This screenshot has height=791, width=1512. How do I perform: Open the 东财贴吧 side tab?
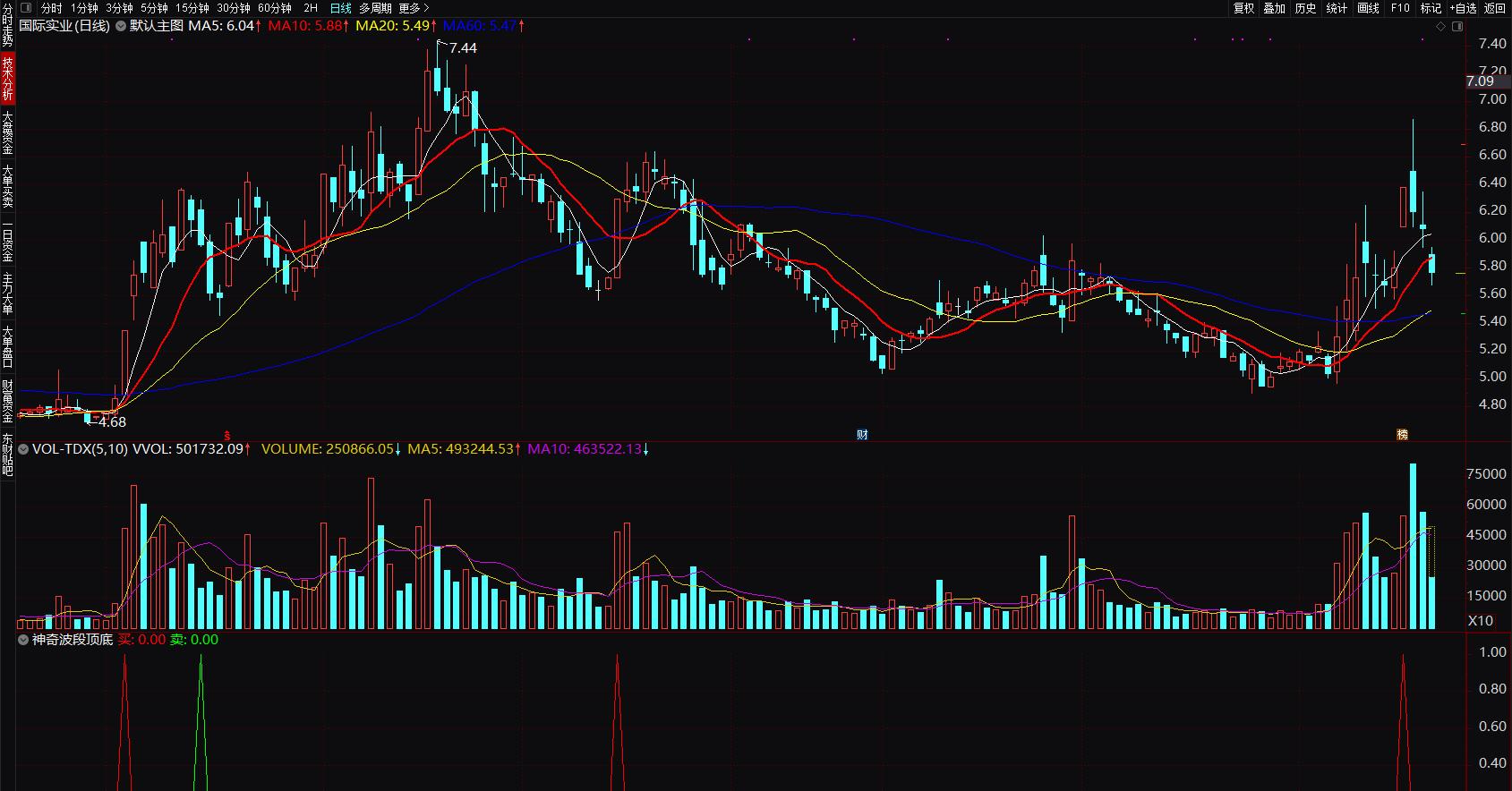(x=7, y=454)
